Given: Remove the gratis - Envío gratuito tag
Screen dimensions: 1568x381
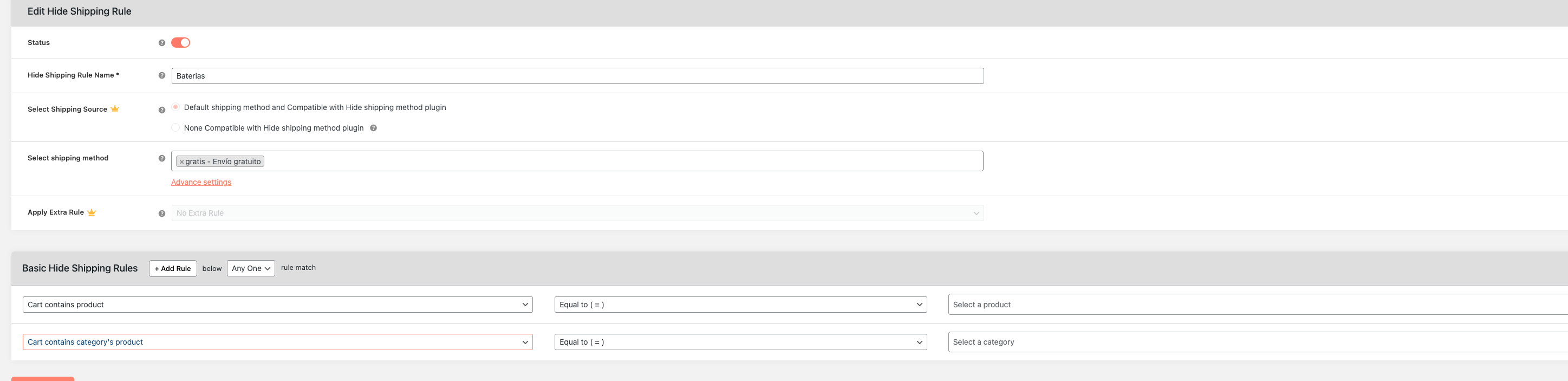Looking at the screenshot, I should click(181, 162).
